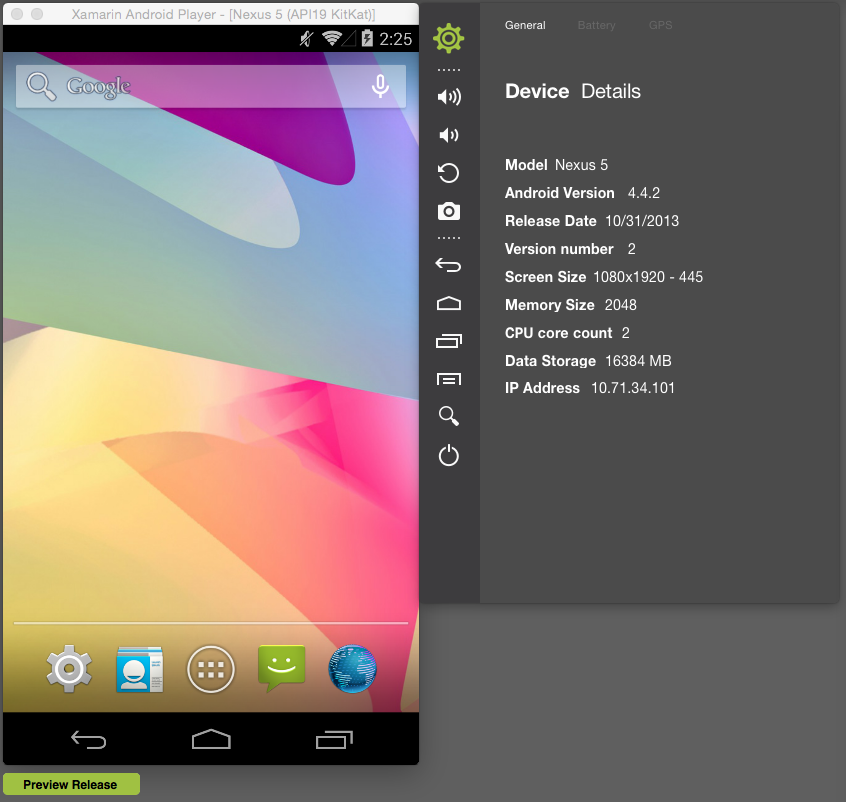Open the green settings gear in sidebar
This screenshot has height=802, width=846.
click(448, 38)
